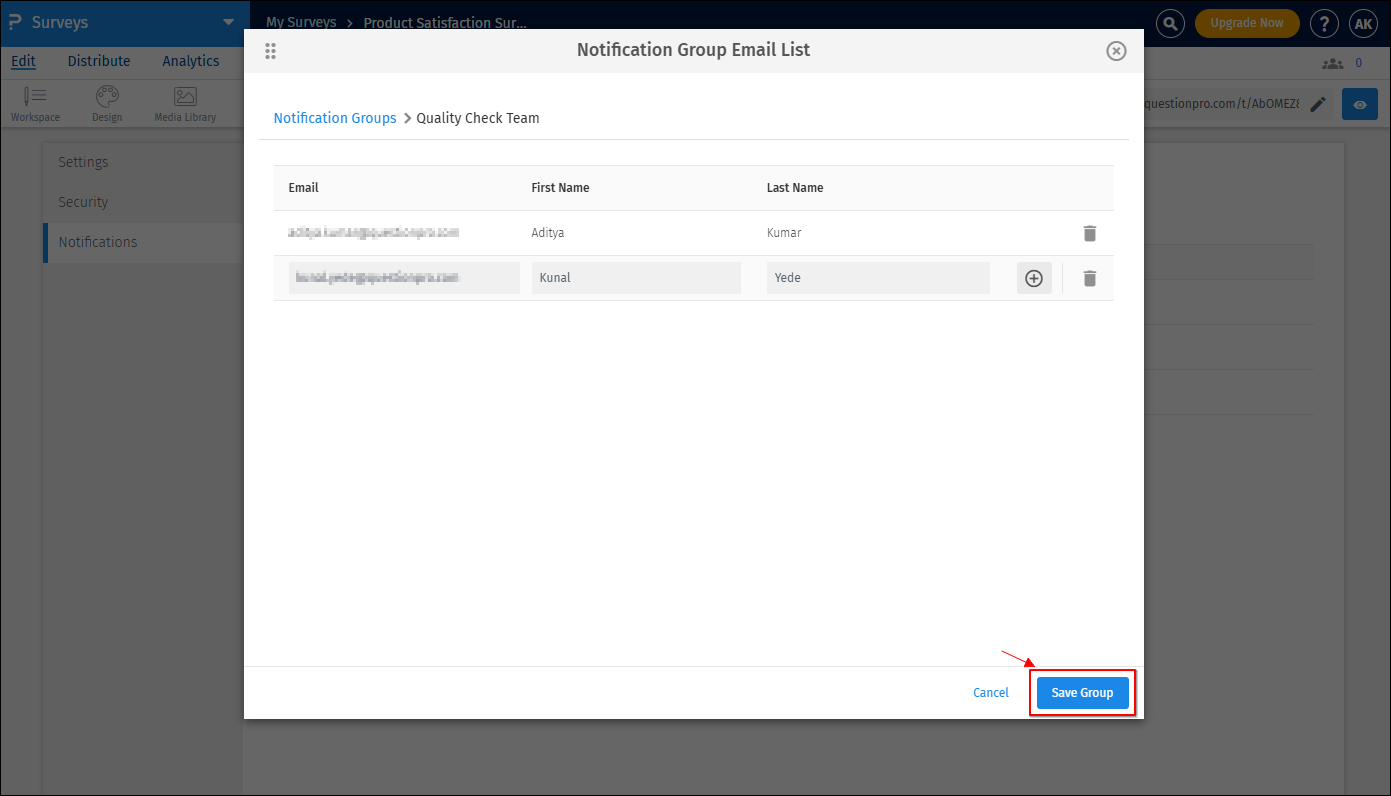Viewport: 1391px width, 796px height.
Task: Click the Product Satisfaction Survey breadcrumb
Action: [445, 22]
